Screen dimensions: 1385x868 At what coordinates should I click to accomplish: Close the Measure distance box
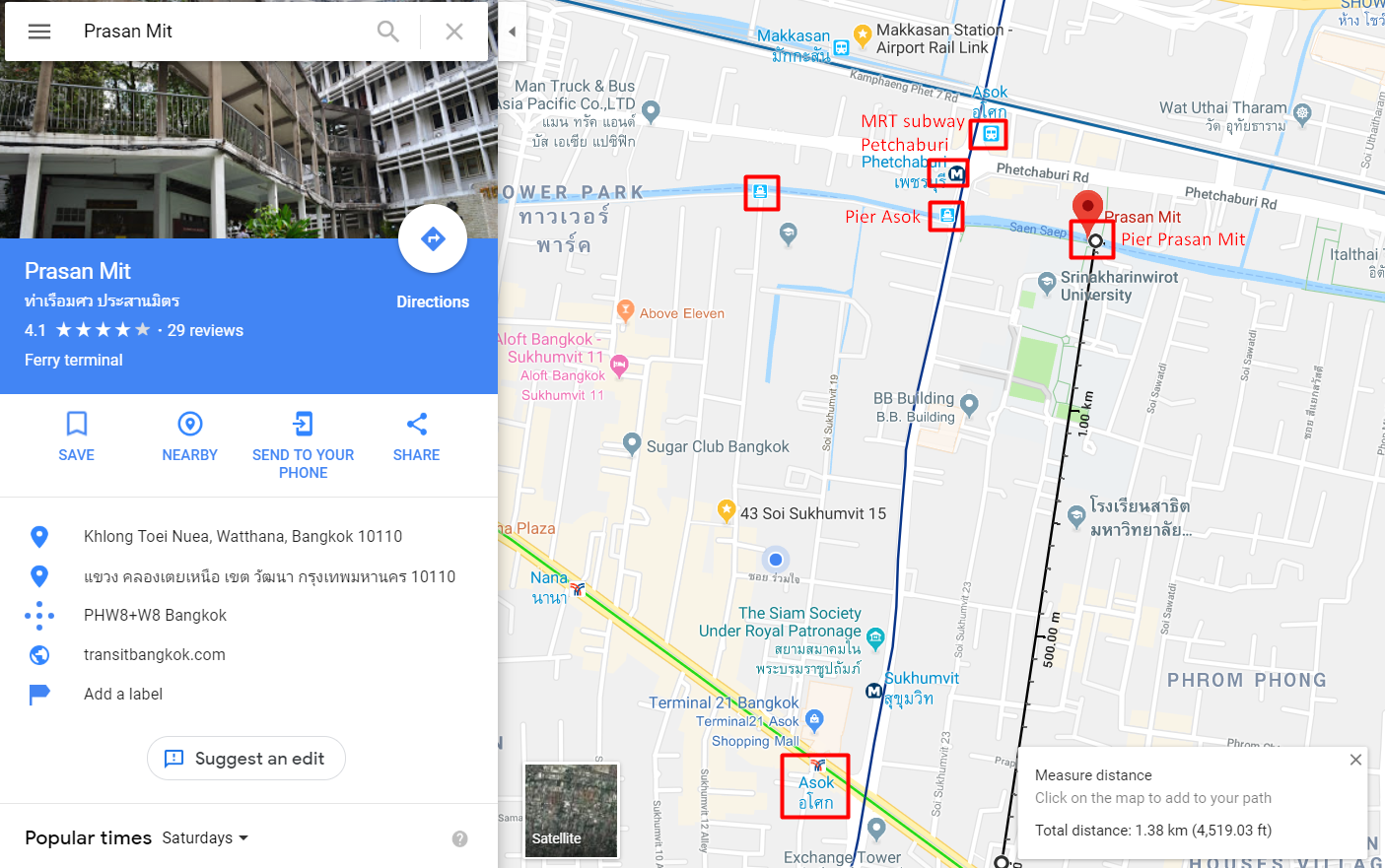tap(1355, 760)
